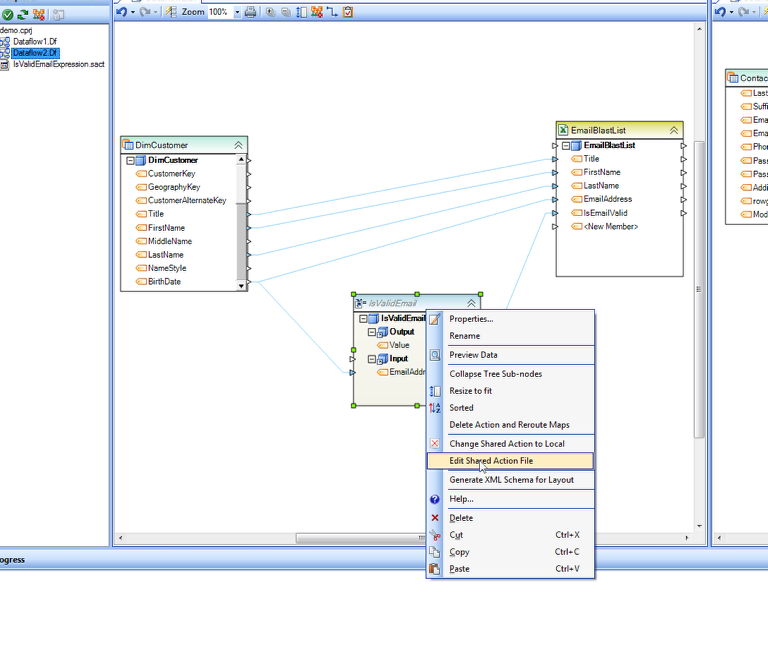
Task: Open Dataflow1.Df in project tree
Action: click(35, 41)
